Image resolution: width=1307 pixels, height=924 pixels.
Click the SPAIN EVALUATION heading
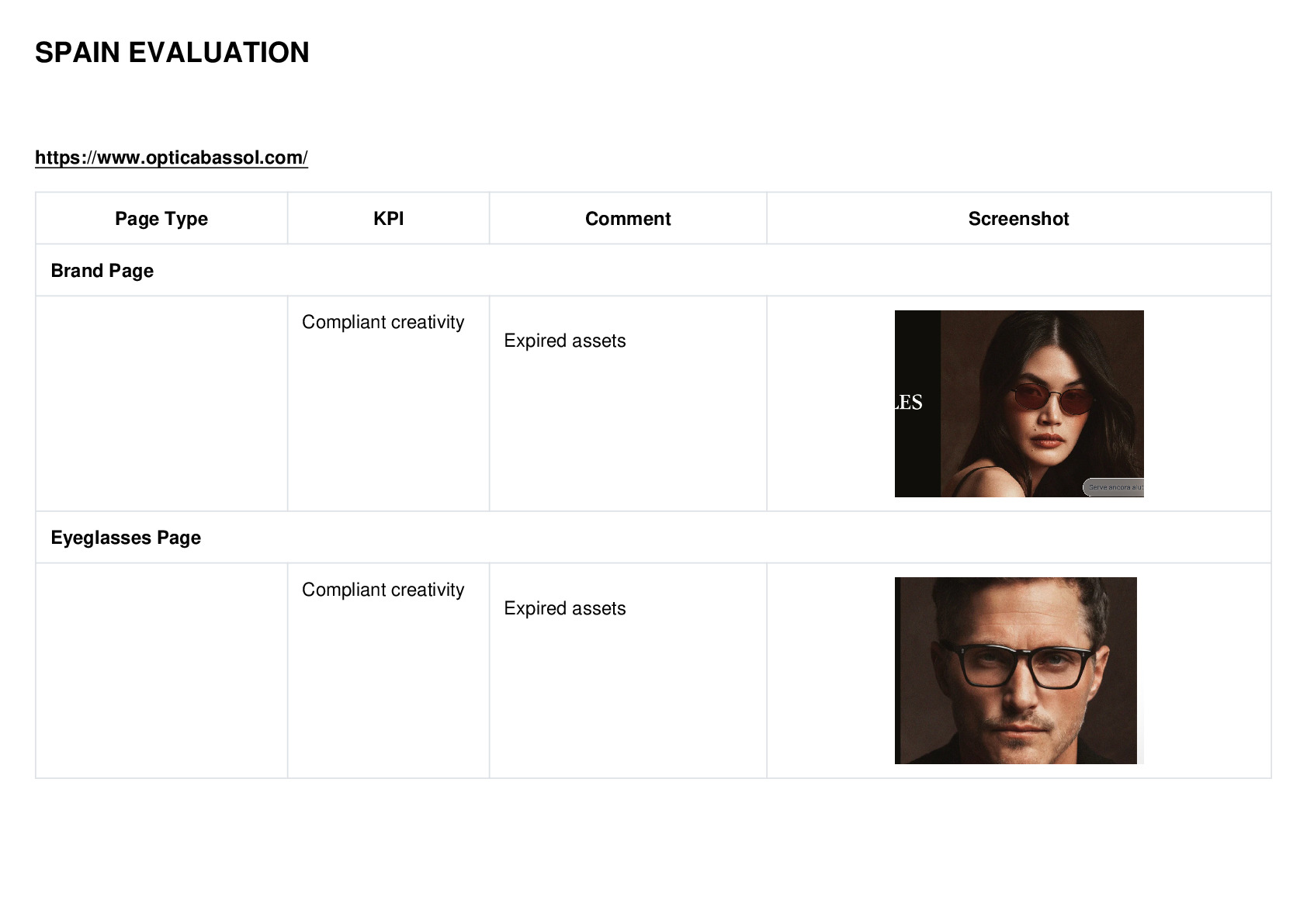coord(172,53)
